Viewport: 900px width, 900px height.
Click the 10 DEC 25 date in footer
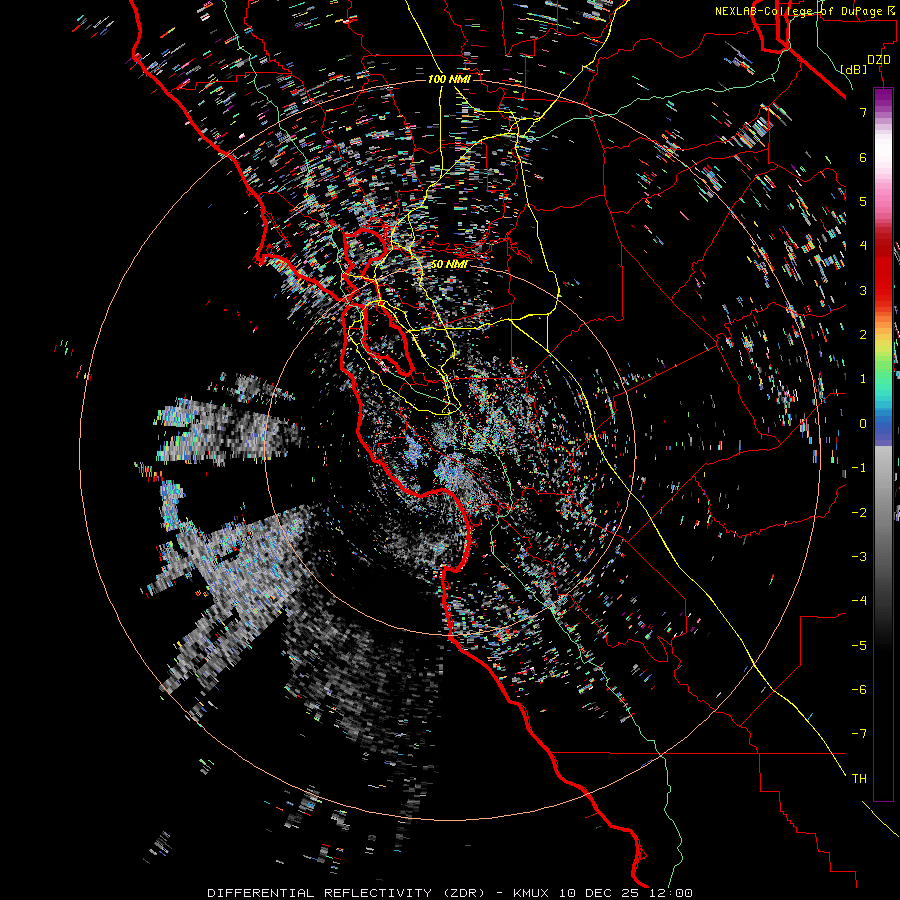coord(599,893)
